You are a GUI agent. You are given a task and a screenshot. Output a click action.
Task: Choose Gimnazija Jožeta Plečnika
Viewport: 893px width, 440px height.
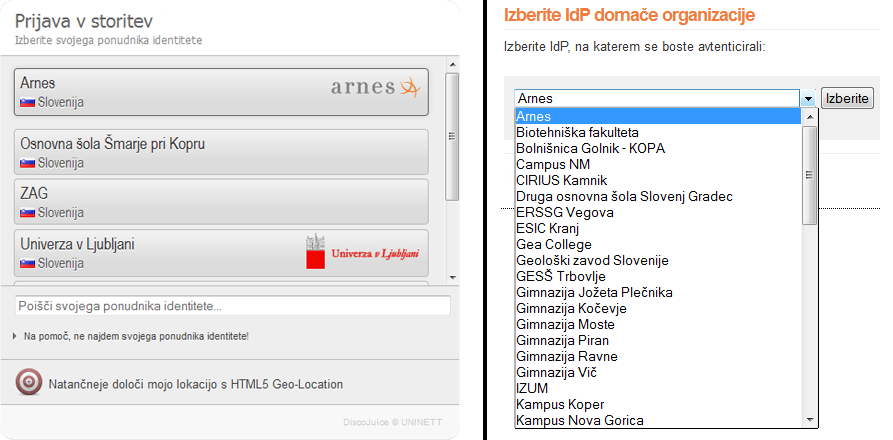click(x=658, y=292)
